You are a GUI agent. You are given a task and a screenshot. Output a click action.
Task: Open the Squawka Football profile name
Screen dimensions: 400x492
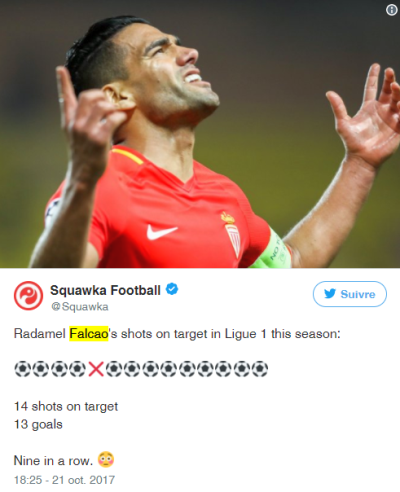tap(105, 290)
